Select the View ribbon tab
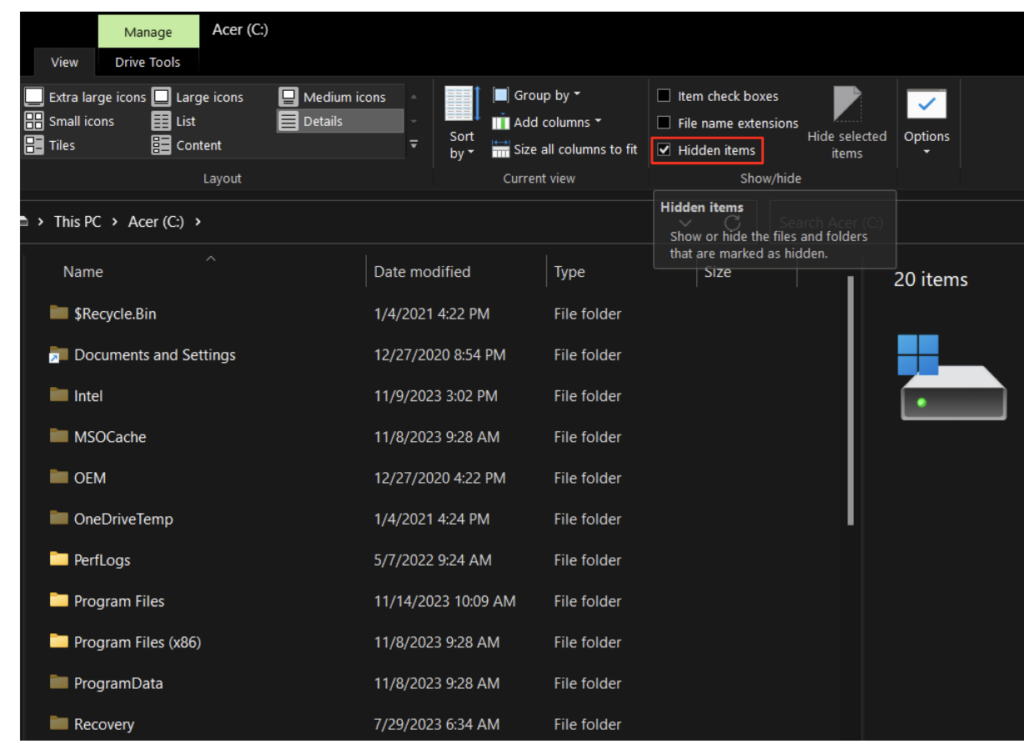The image size is (1024, 749). click(63, 62)
